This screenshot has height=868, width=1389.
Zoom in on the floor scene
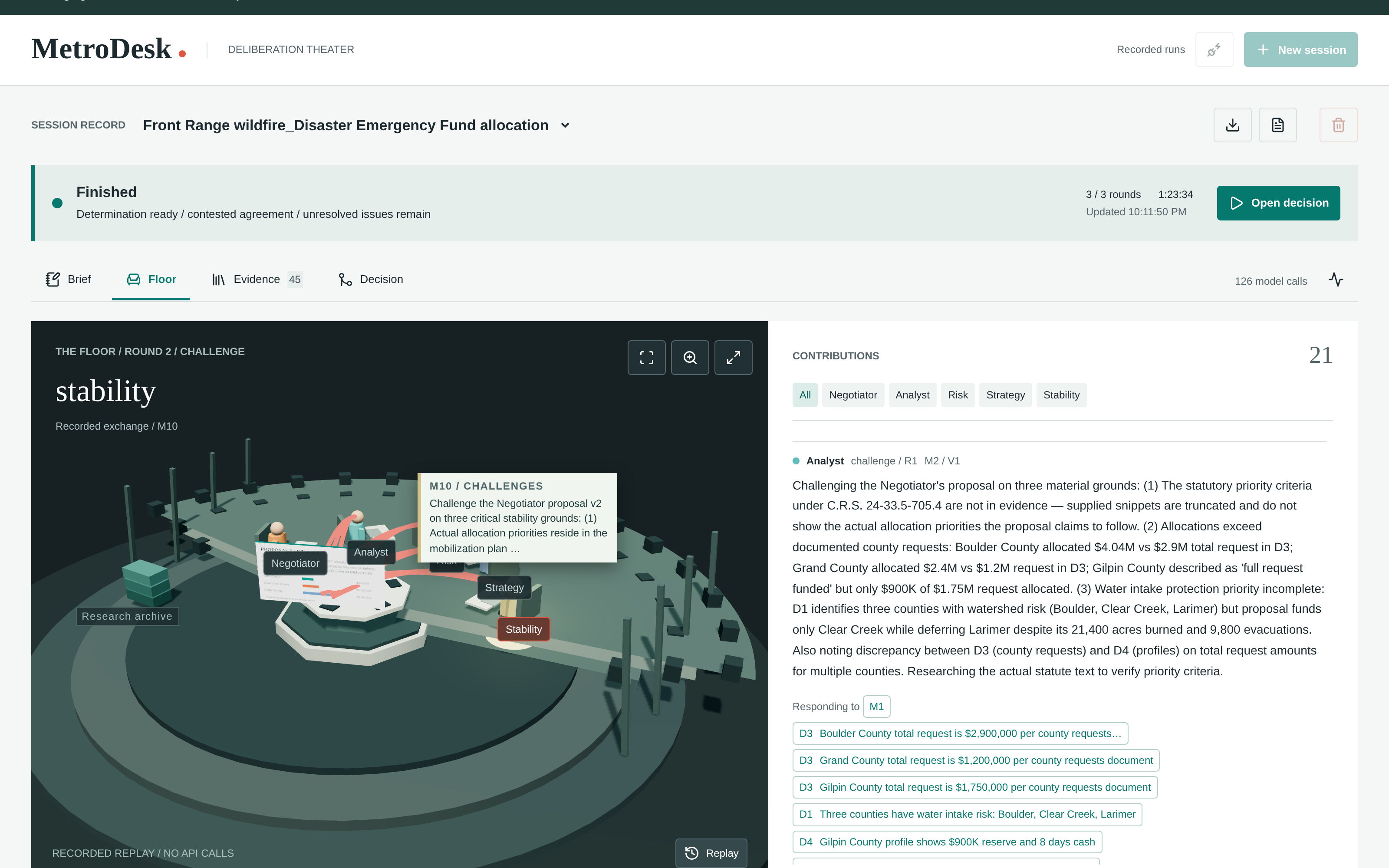pyautogui.click(x=690, y=358)
